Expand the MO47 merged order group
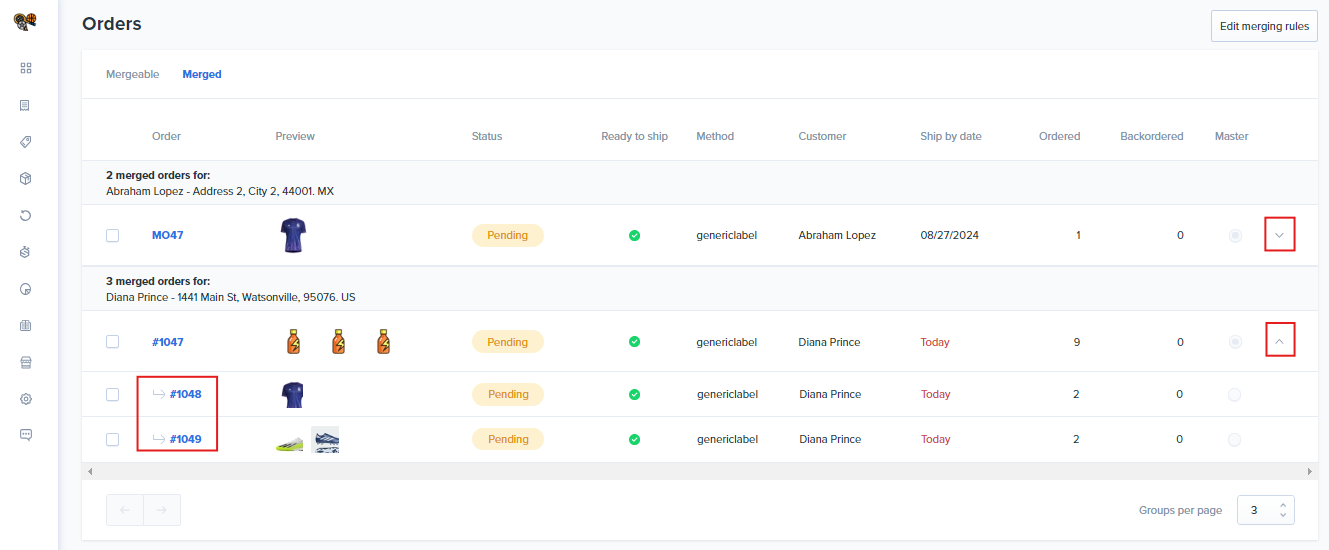The width and height of the screenshot is (1329, 550). tap(1280, 236)
